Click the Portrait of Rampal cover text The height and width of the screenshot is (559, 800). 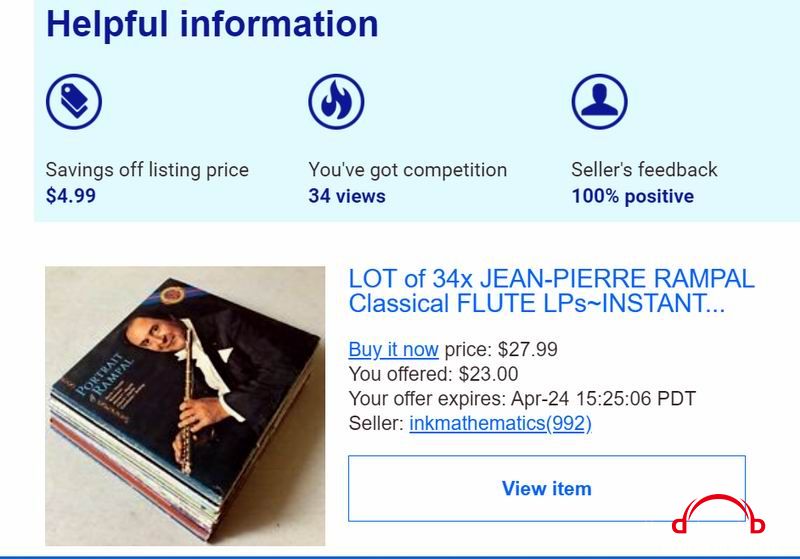click(106, 376)
